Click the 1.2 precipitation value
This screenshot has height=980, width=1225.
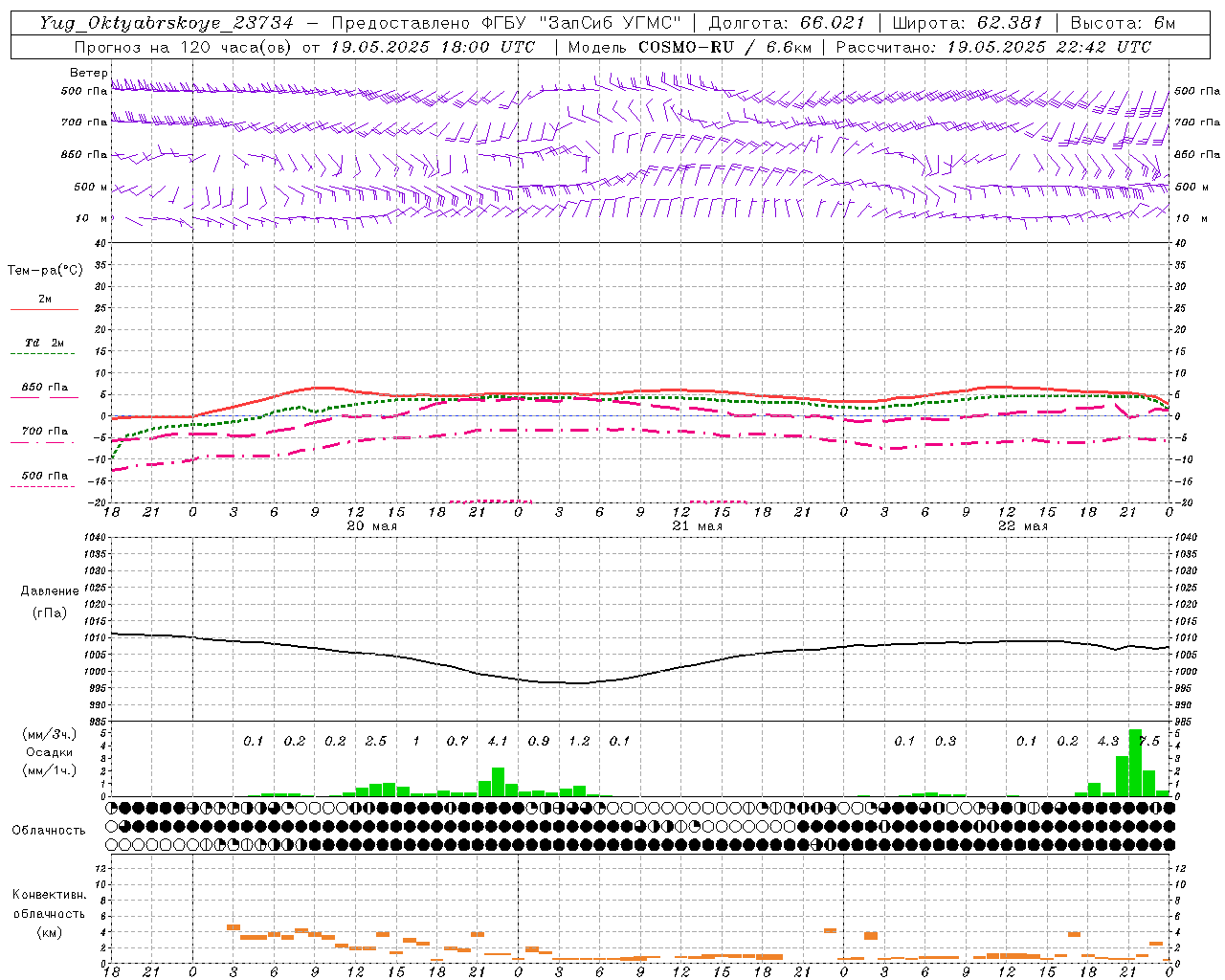click(x=579, y=742)
